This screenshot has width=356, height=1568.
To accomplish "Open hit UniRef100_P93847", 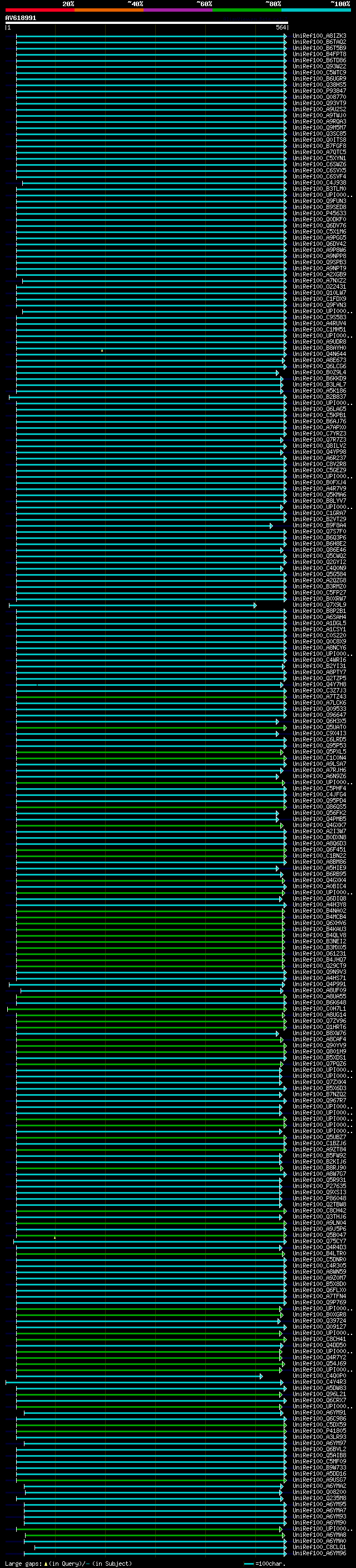I will 319,91.
